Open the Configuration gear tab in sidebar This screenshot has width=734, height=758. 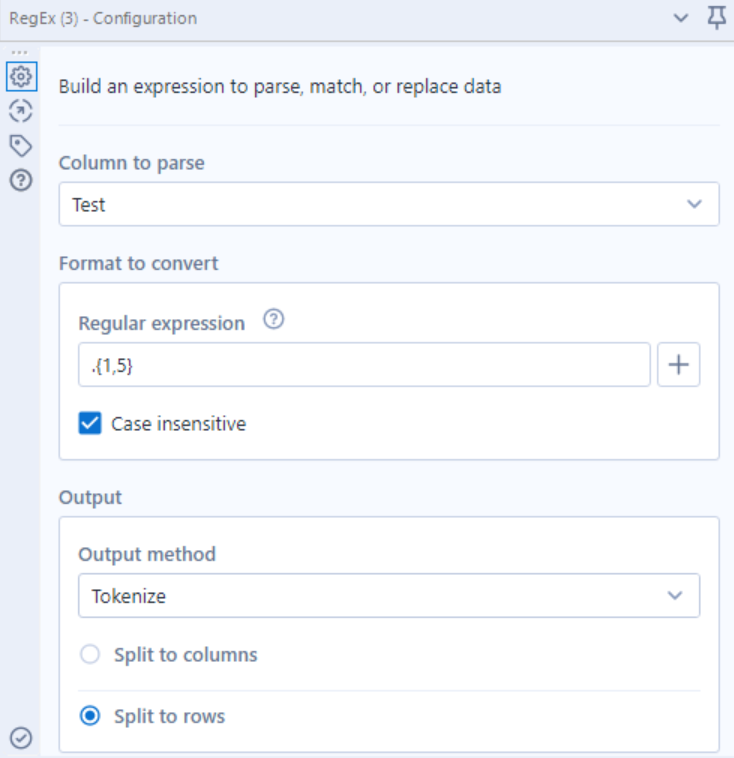tap(21, 76)
